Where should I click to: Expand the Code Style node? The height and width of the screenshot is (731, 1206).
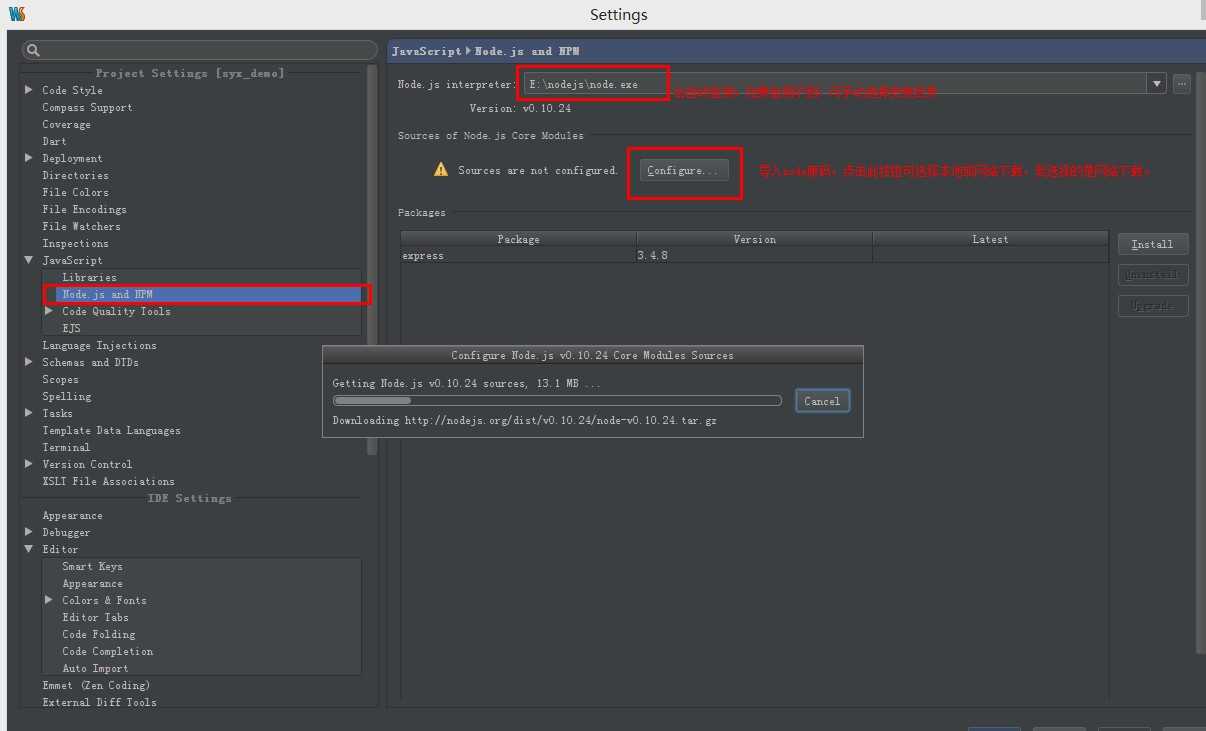point(29,90)
